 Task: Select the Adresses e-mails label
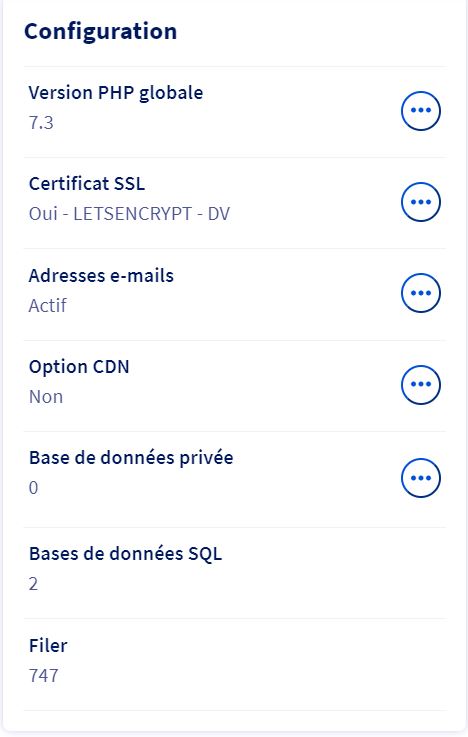(101, 275)
